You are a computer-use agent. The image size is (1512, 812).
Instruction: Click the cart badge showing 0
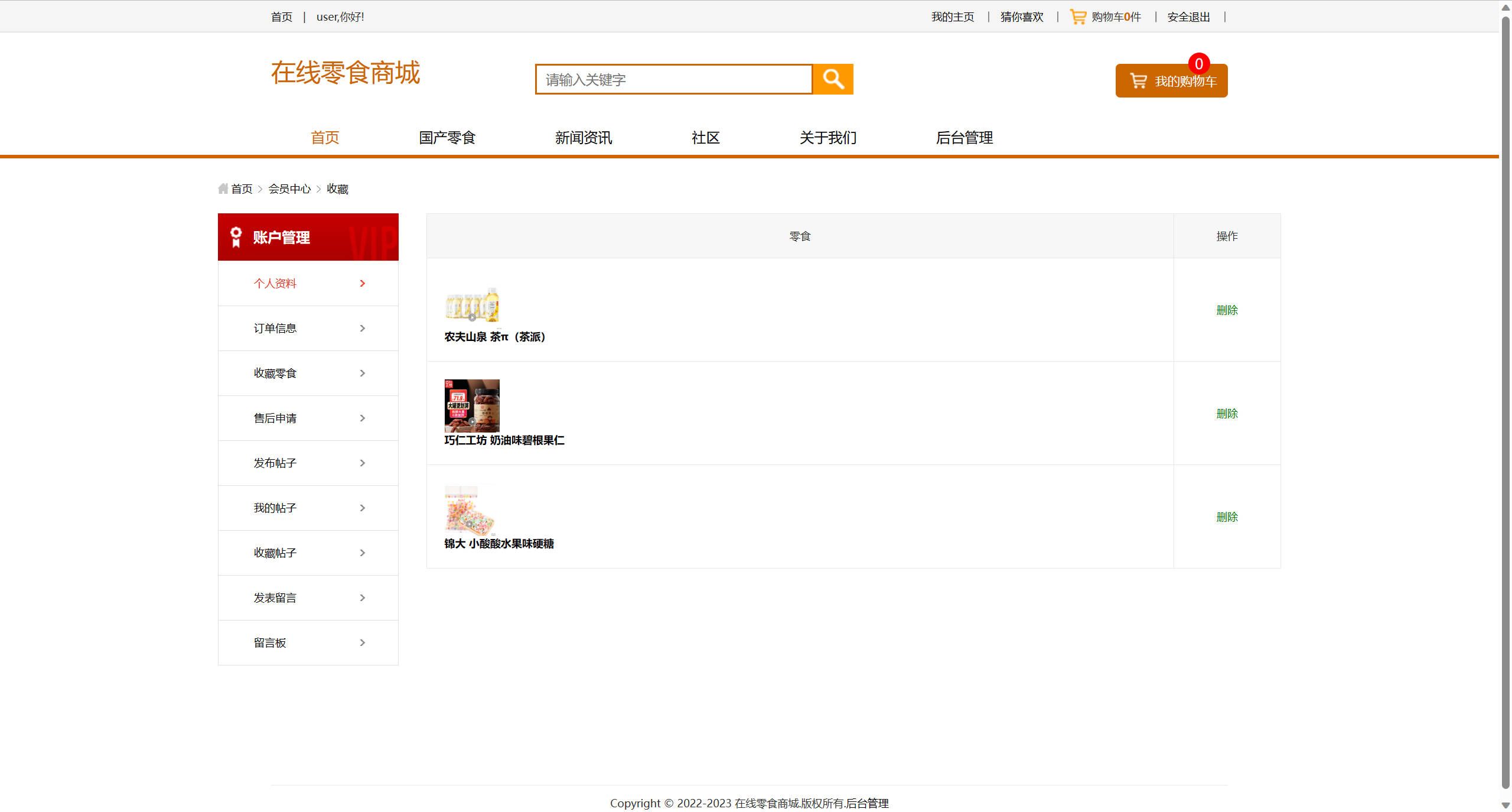click(1198, 64)
